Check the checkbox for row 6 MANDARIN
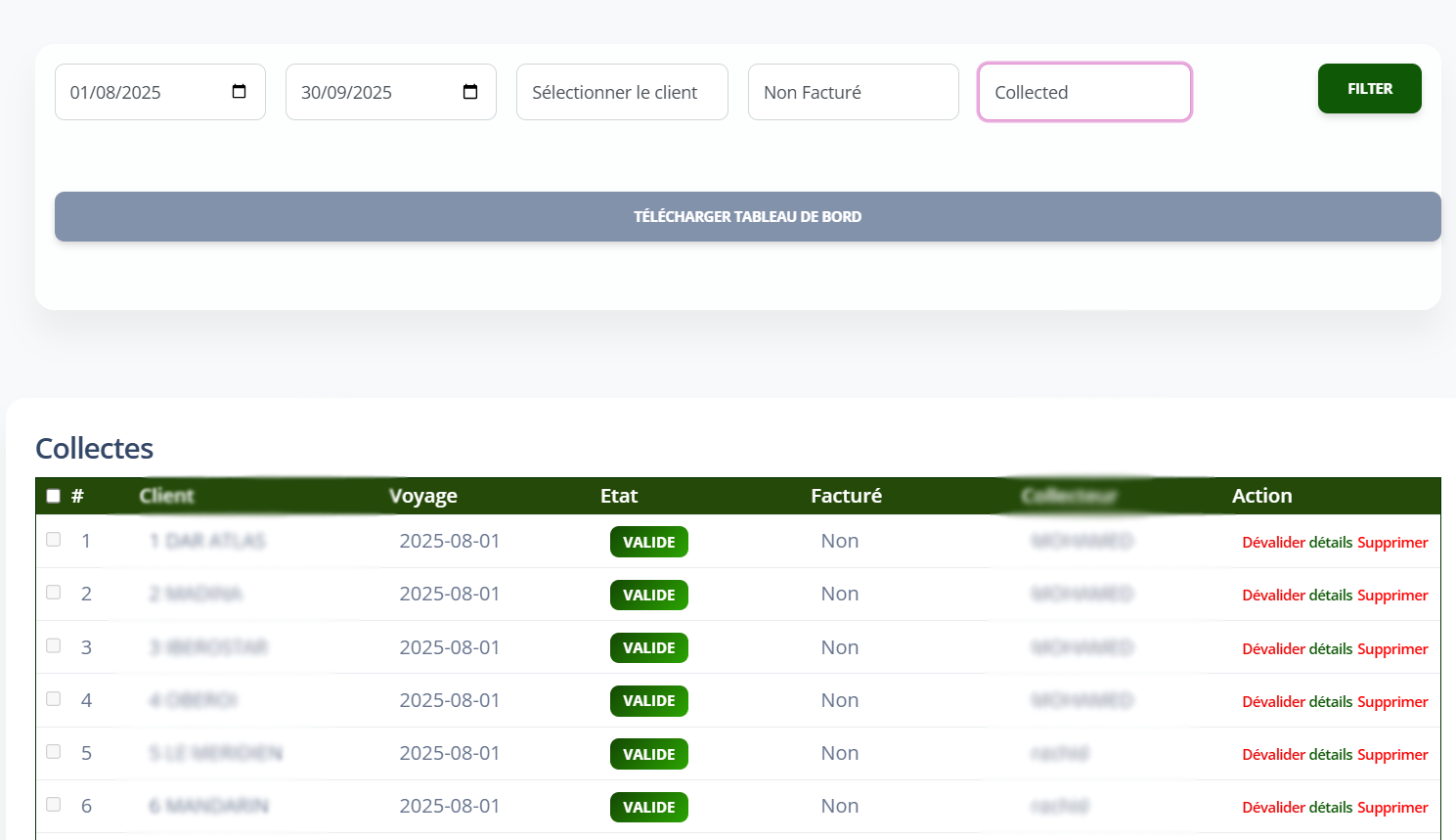This screenshot has height=840, width=1456. pos(54,803)
